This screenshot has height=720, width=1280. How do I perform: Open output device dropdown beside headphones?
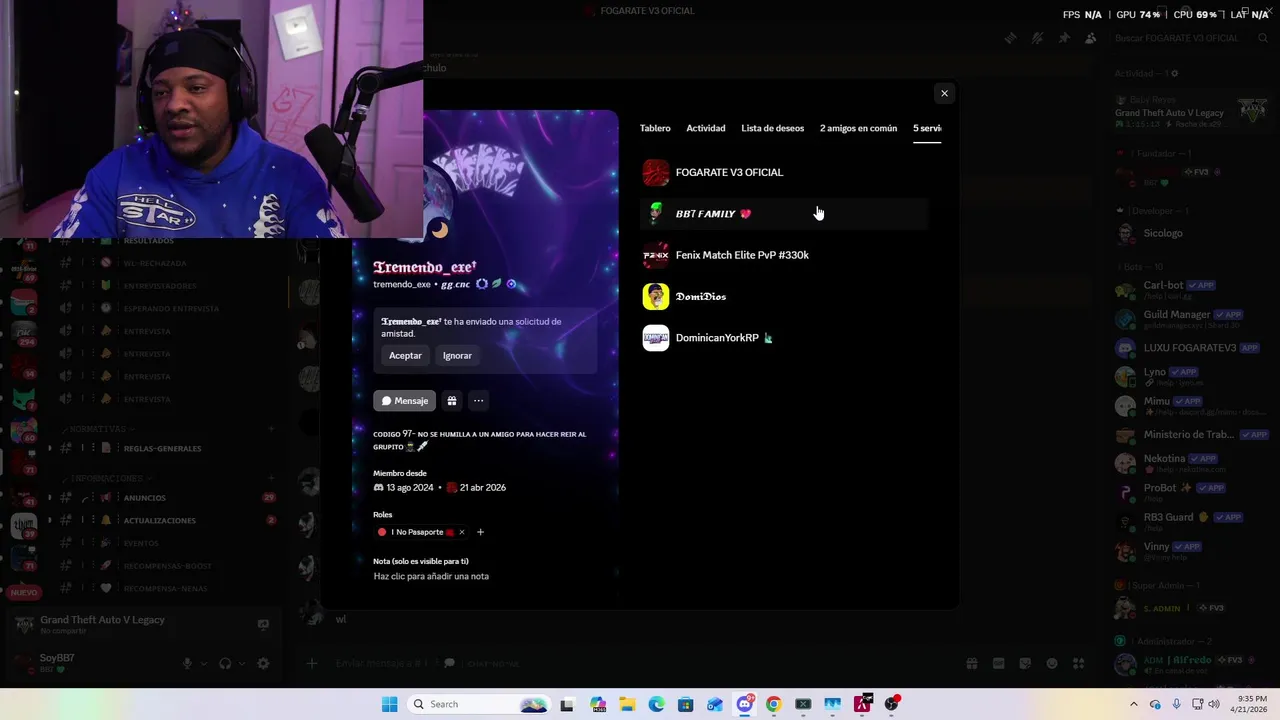pyautogui.click(x=241, y=663)
